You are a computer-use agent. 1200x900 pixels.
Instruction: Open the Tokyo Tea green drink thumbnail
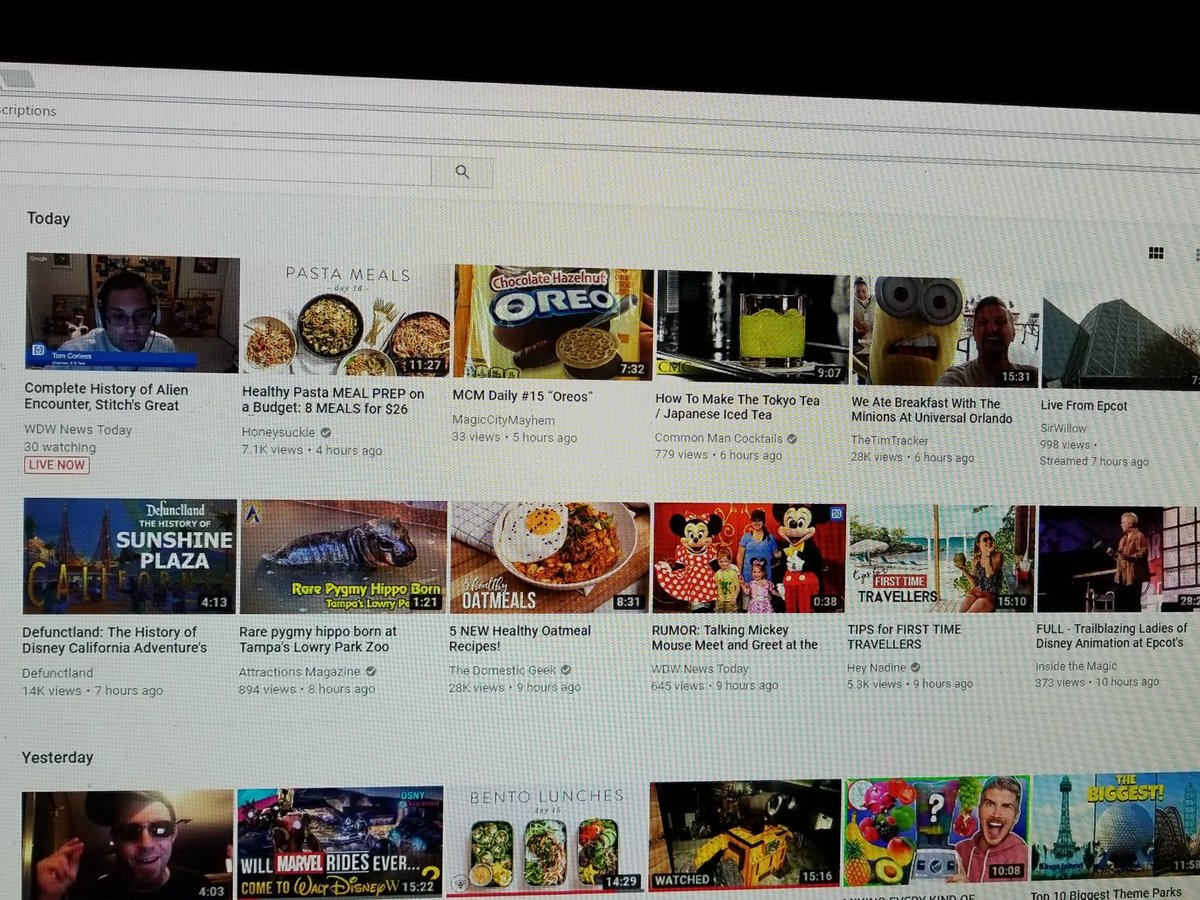coord(752,326)
